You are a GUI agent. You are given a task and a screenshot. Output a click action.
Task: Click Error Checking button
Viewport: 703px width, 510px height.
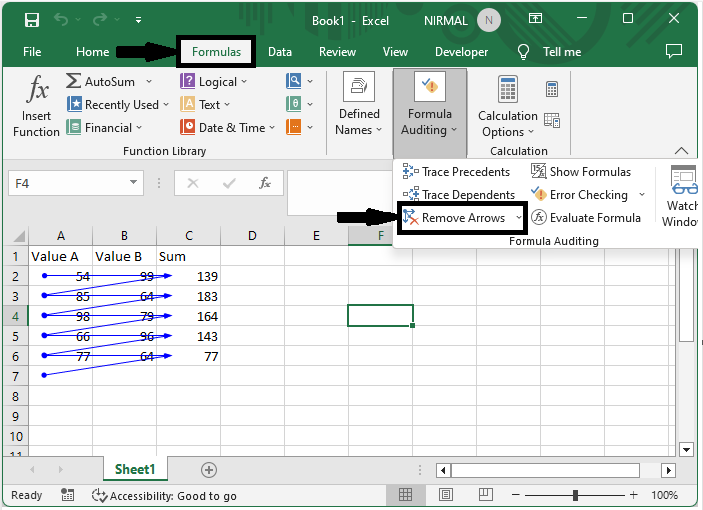point(580,194)
